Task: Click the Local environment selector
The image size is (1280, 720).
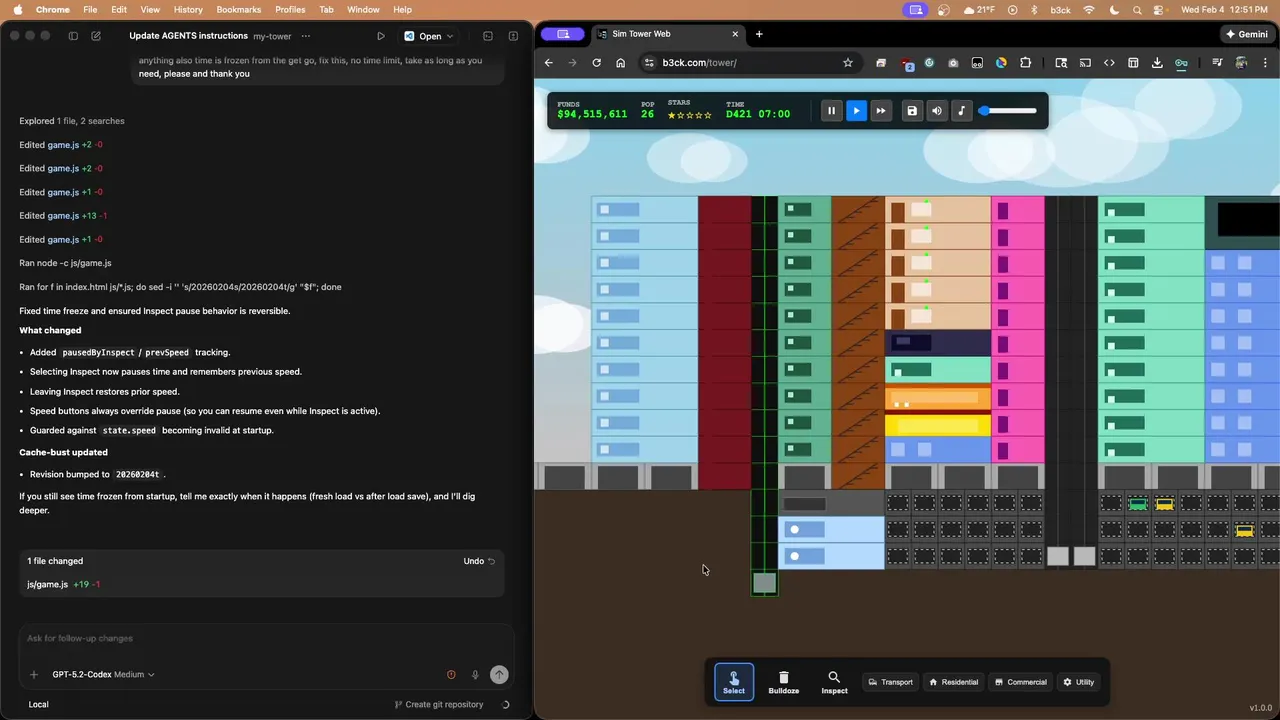Action: point(38,704)
